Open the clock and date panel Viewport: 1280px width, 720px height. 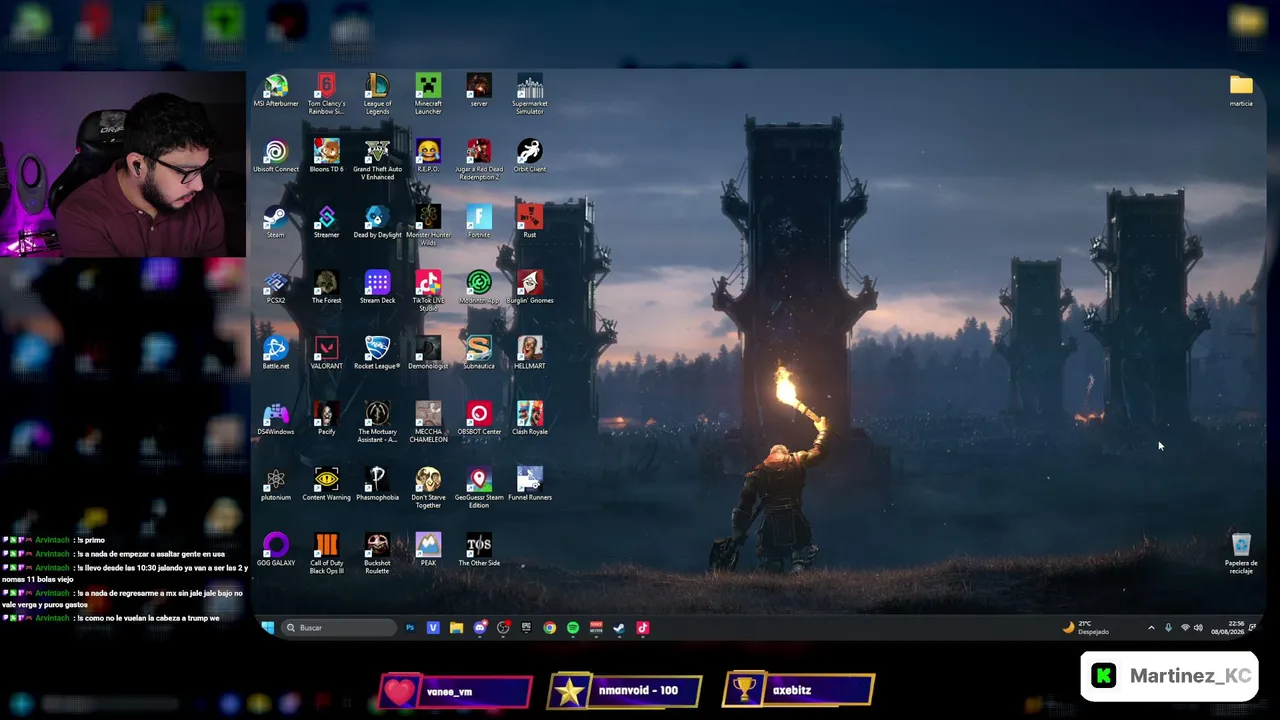point(1227,628)
